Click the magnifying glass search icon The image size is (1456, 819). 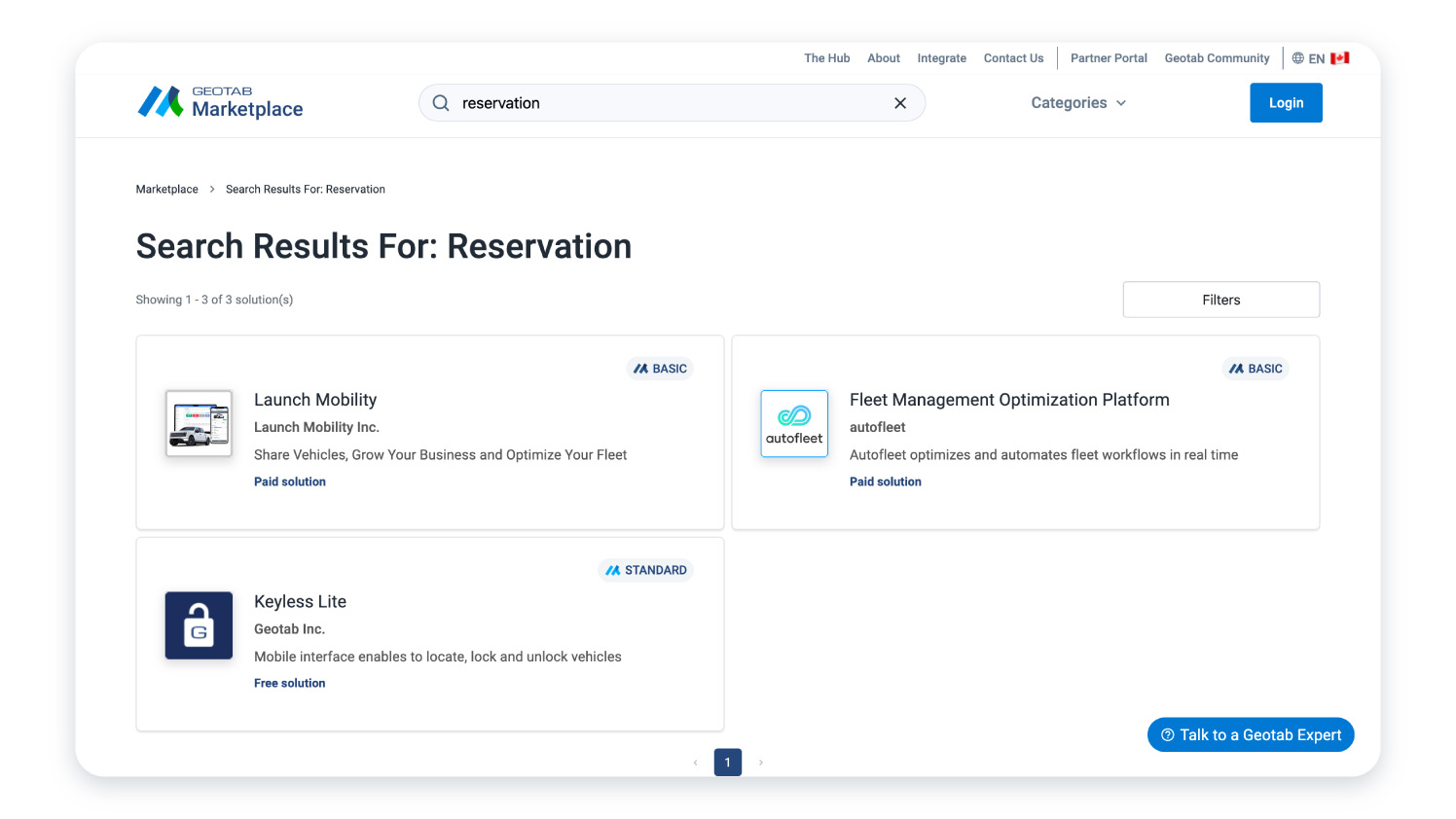click(x=441, y=102)
